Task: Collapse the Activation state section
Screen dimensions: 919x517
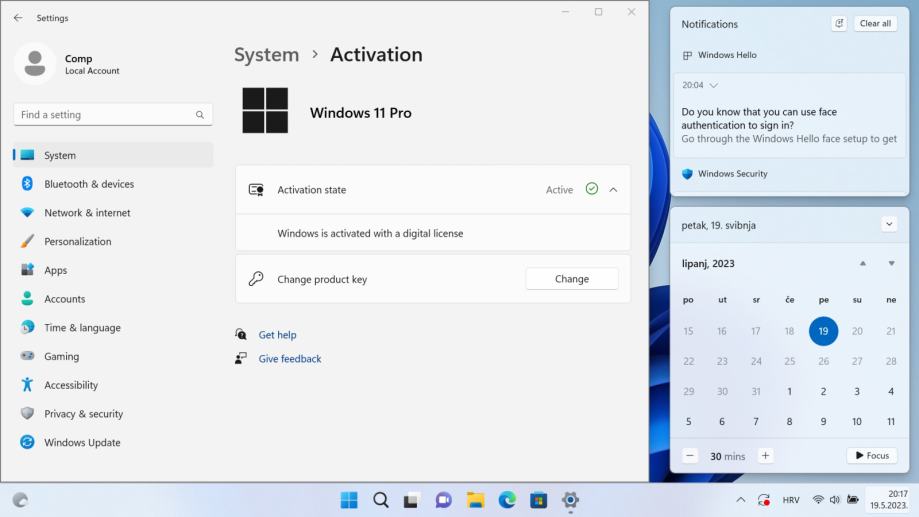Action: click(613, 189)
